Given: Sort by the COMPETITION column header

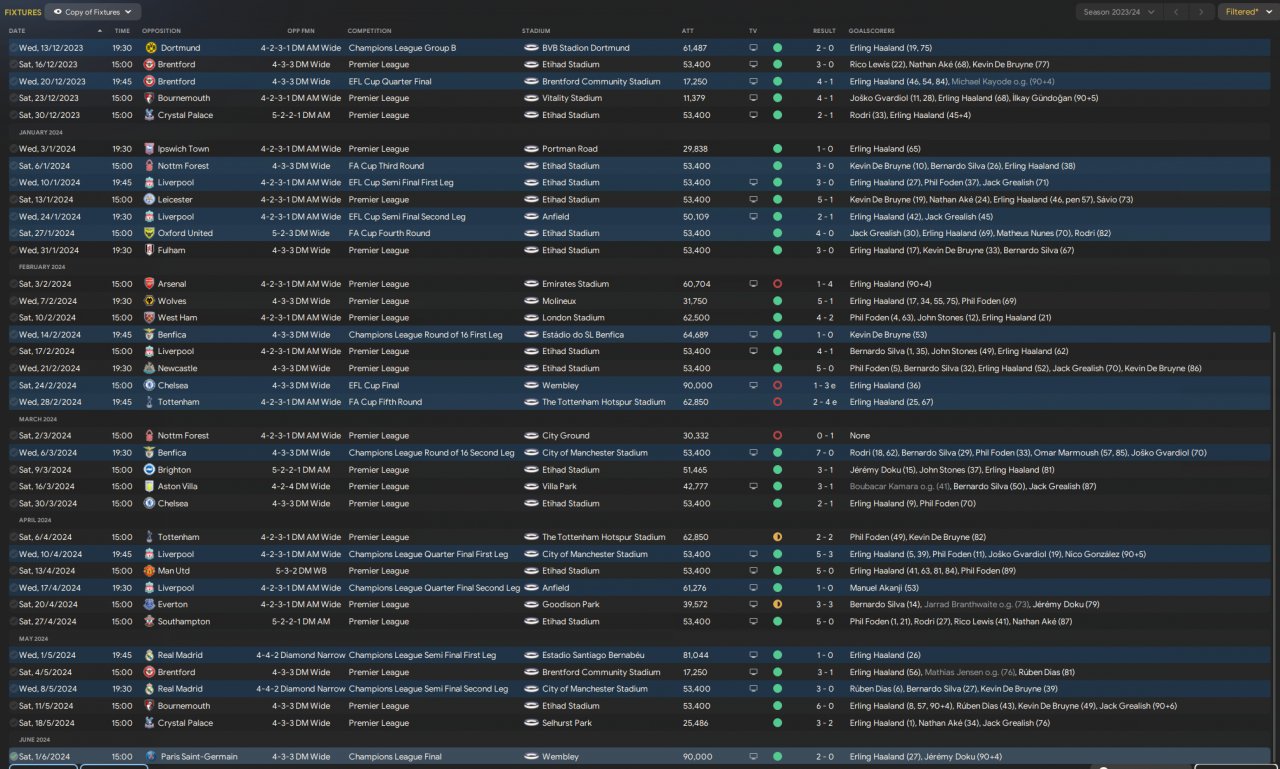Looking at the screenshot, I should click(370, 31).
